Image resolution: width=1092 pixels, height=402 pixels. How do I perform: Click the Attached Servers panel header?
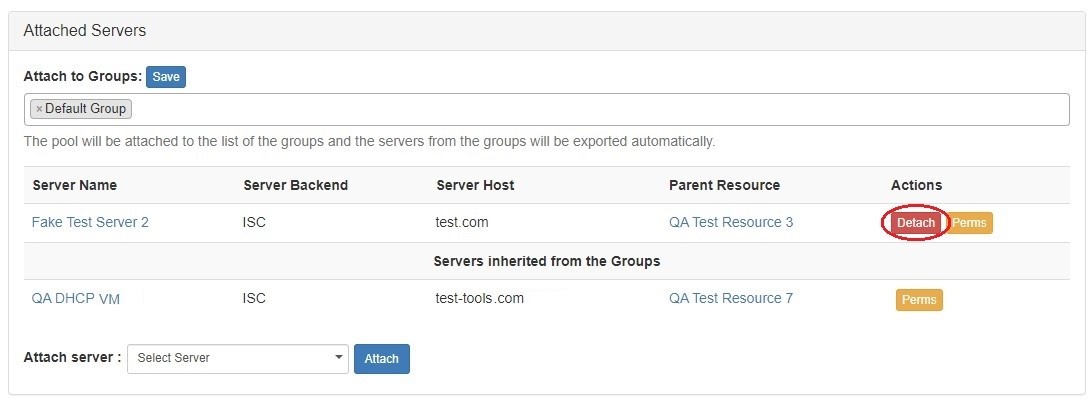tap(85, 31)
